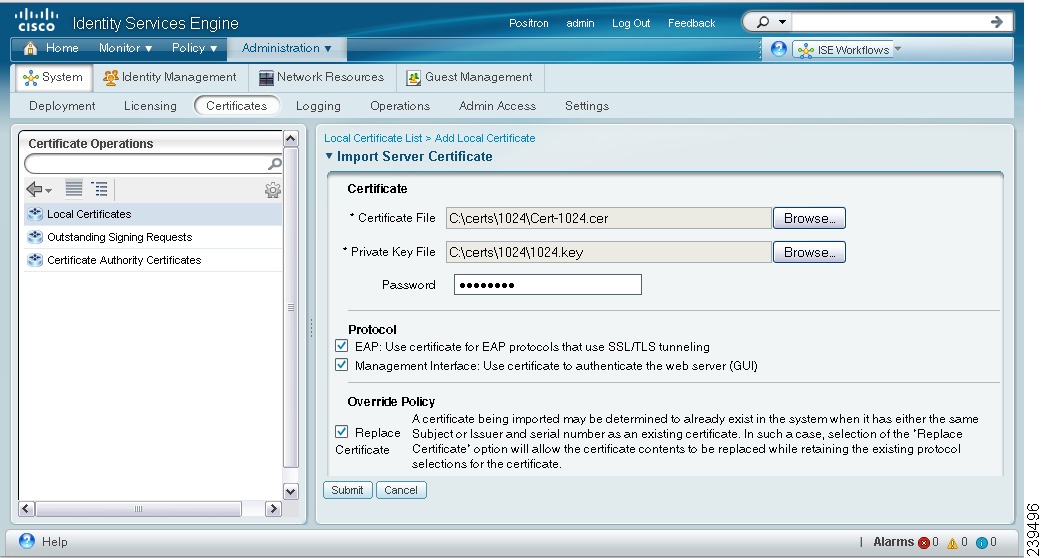This screenshot has width=1044, height=558.
Task: Click the ISE Workflows icon
Action: pos(806,50)
